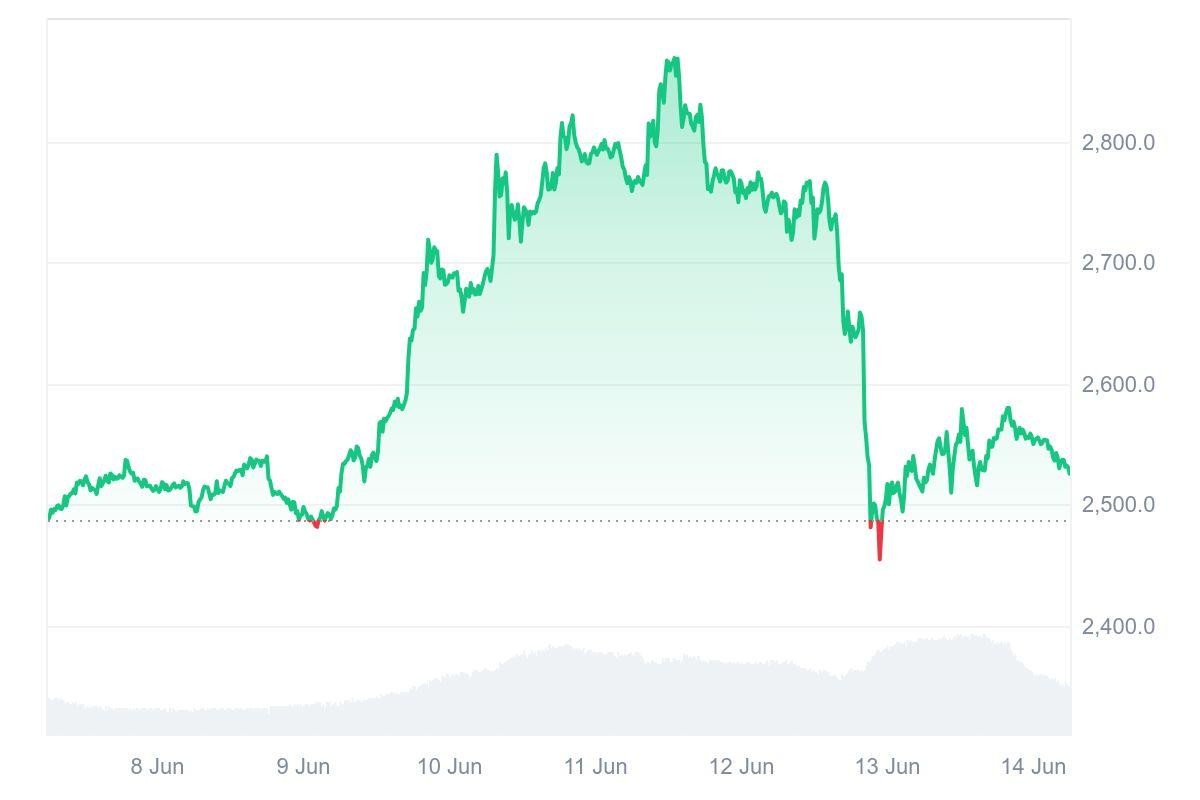Viewport: 1200px width, 800px height.
Task: Select the 2,500.0 price label
Action: pos(1118,505)
